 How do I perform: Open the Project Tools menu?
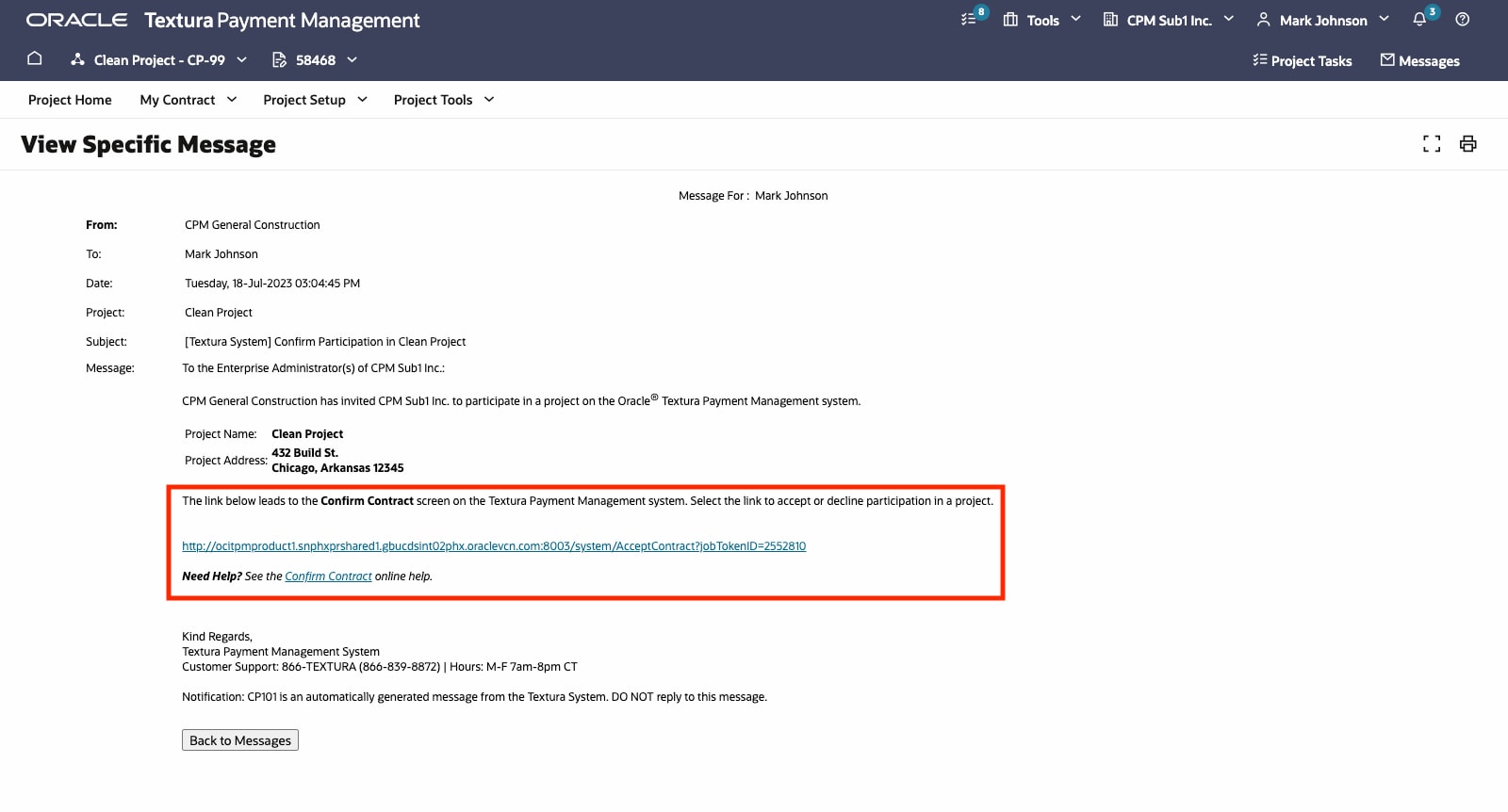click(x=433, y=100)
